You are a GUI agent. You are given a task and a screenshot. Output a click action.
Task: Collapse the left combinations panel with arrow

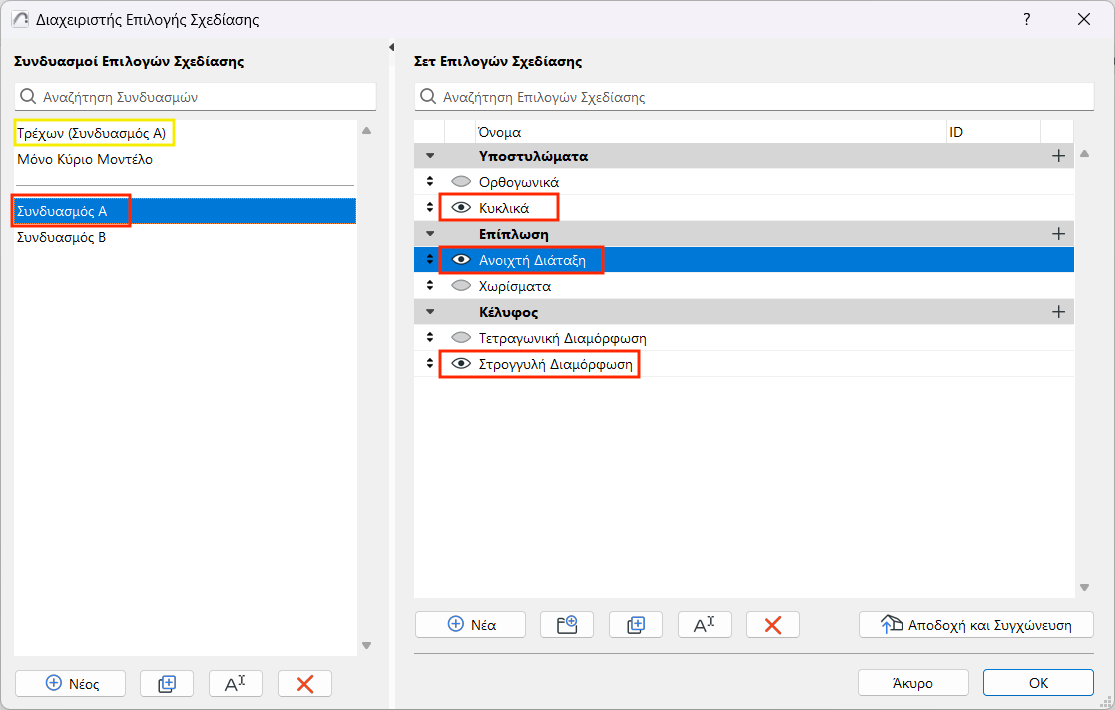[391, 47]
